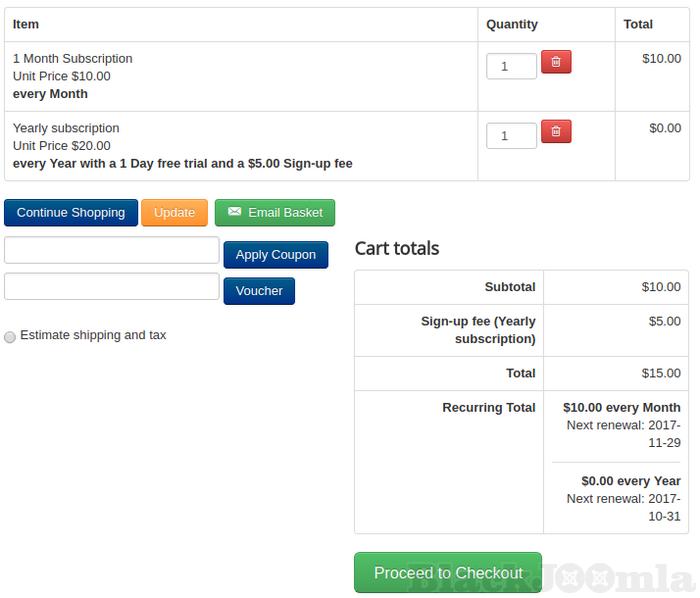Click the Quantity column header
Image resolution: width=700 pixels, height=598 pixels.
512,24
